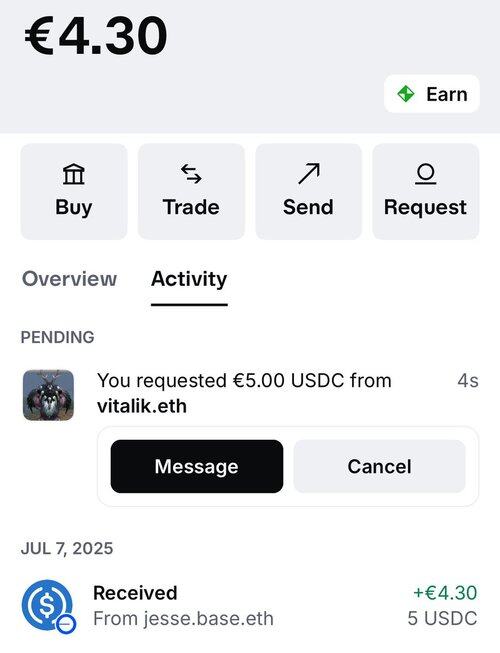Image resolution: width=500 pixels, height=653 pixels.
Task: Tap the green Earn diamond icon
Action: [406, 94]
